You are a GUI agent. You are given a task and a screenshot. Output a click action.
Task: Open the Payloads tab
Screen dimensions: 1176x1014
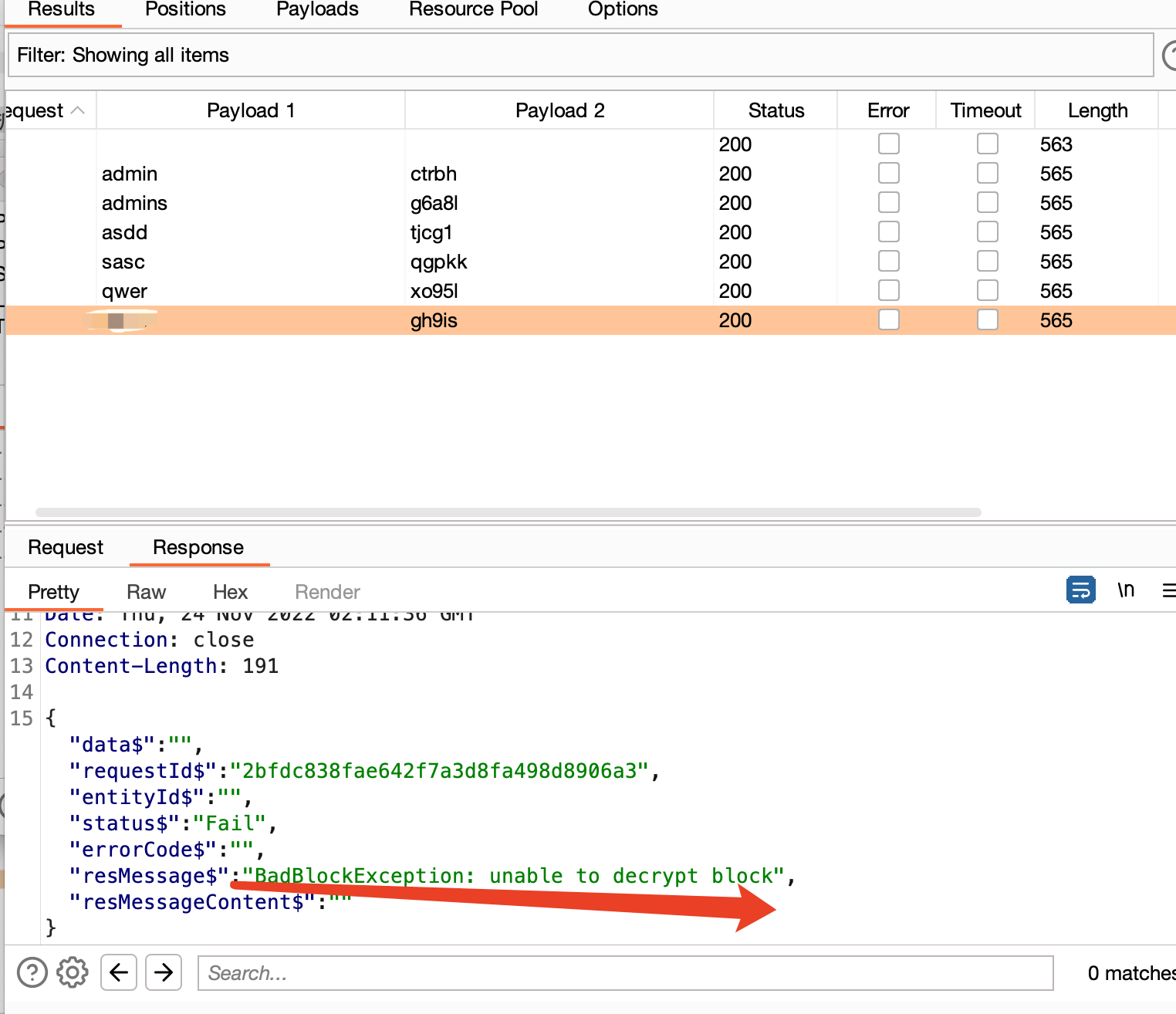(317, 10)
